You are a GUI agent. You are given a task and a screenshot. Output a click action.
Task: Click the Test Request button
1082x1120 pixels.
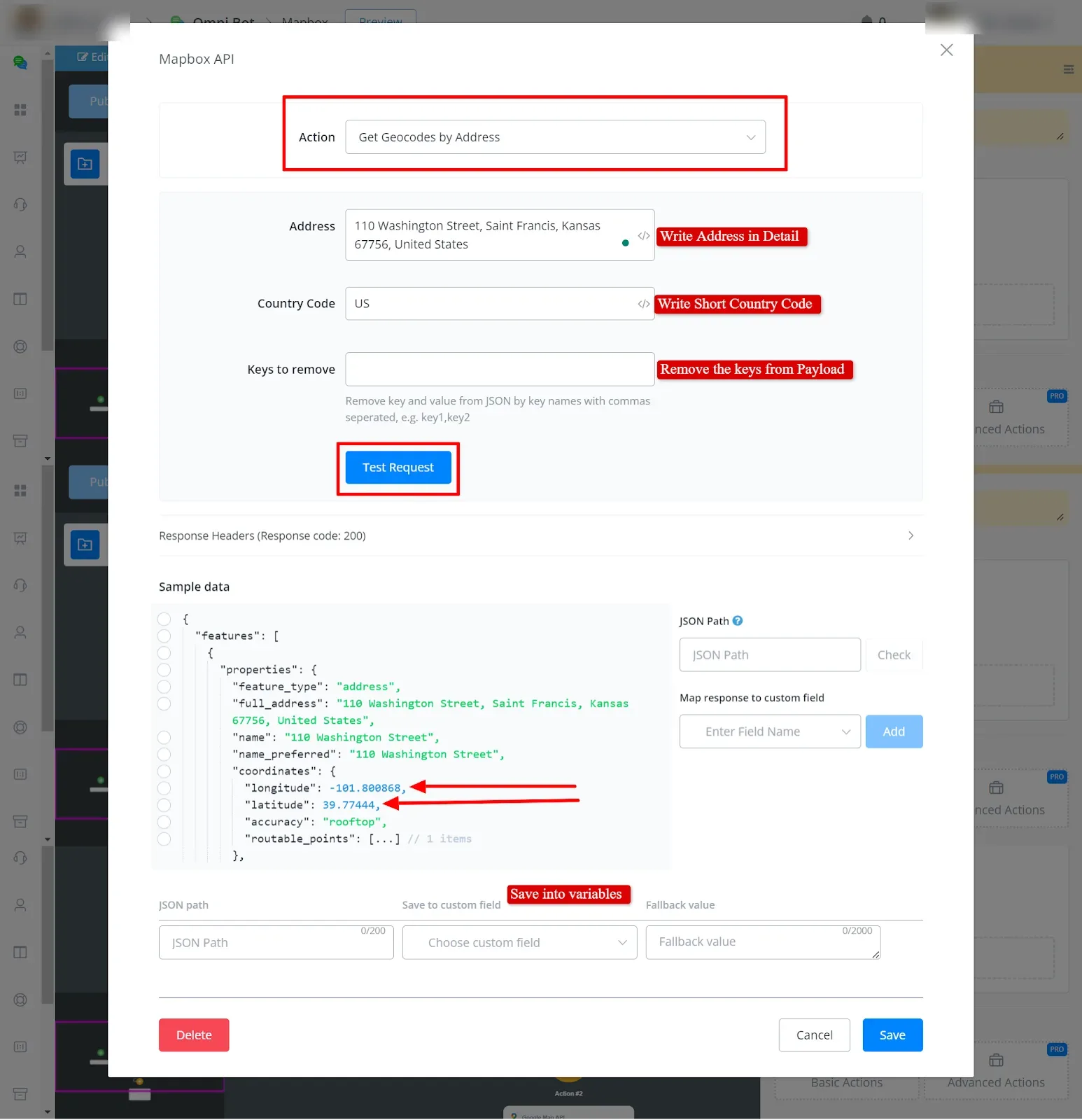(x=398, y=467)
